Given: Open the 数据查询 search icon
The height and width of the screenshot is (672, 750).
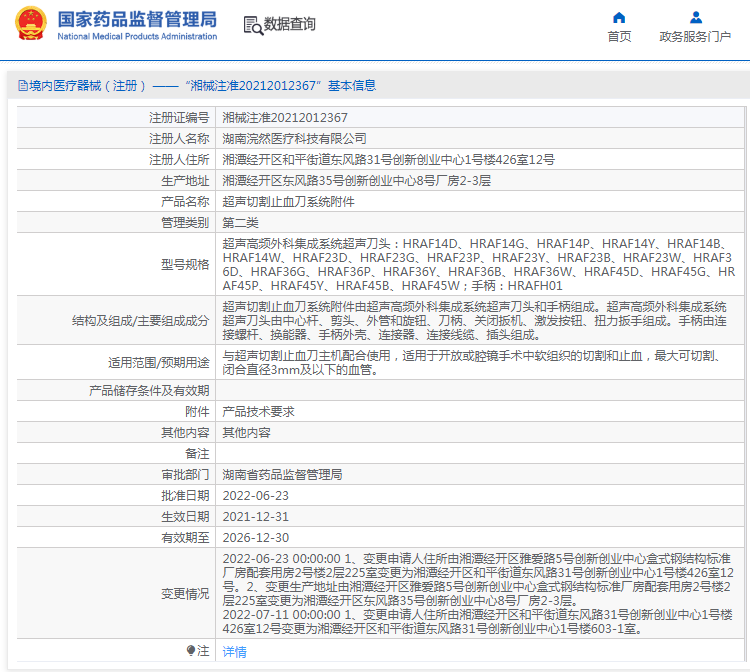Looking at the screenshot, I should click(253, 25).
